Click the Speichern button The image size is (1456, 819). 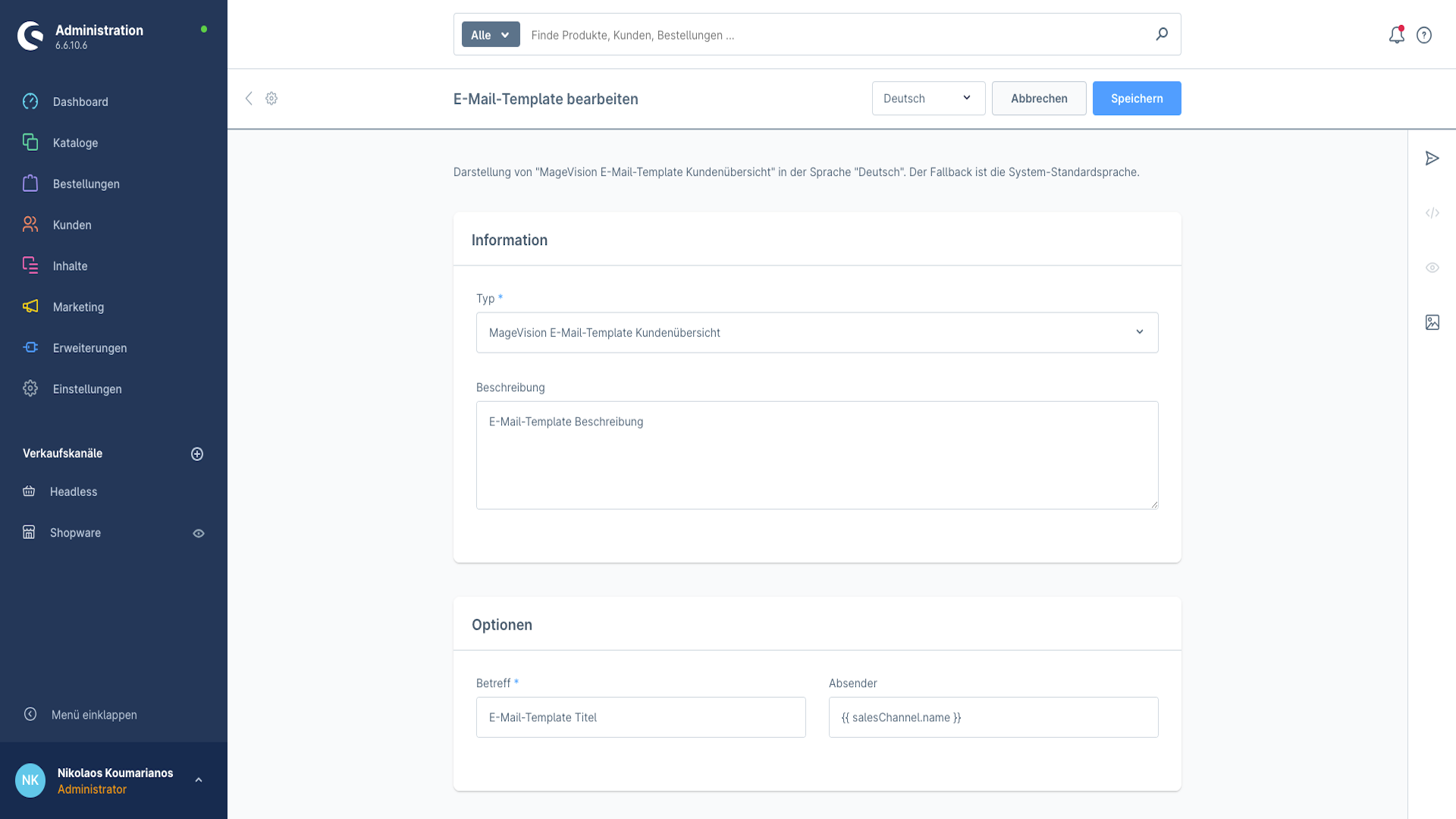(x=1136, y=99)
